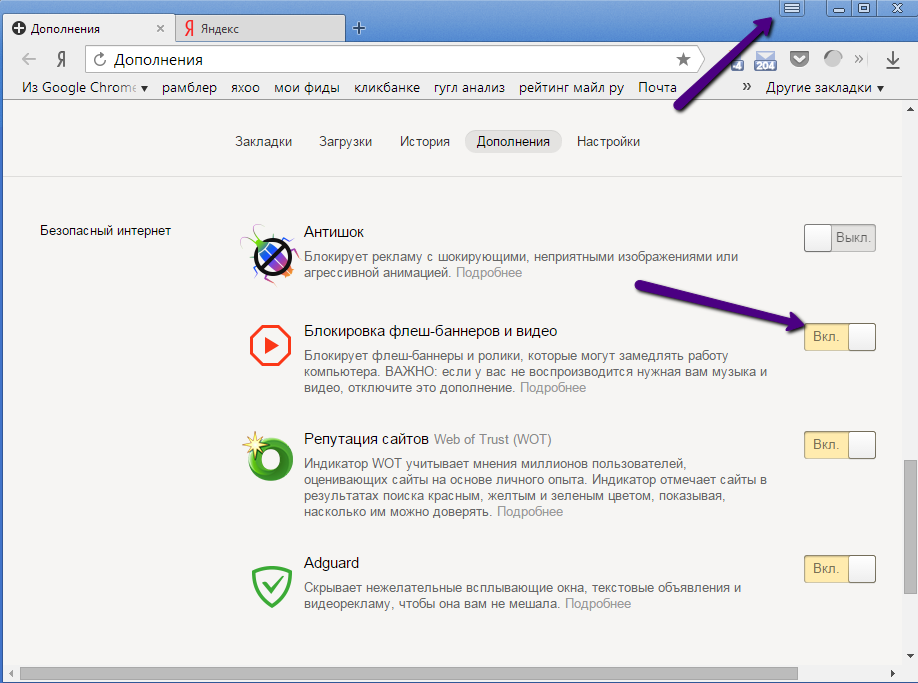Open the 'рейтинг майл ру' bookmark

(x=571, y=88)
